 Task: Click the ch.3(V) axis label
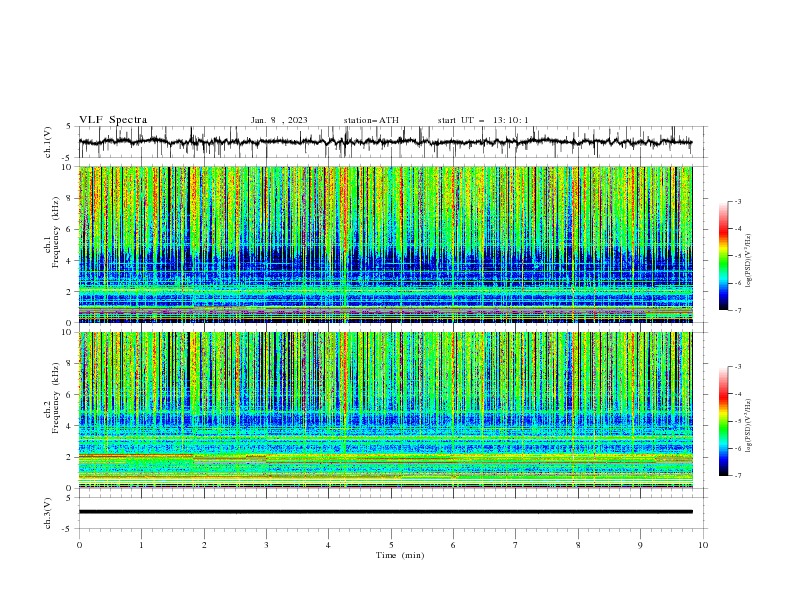48,513
